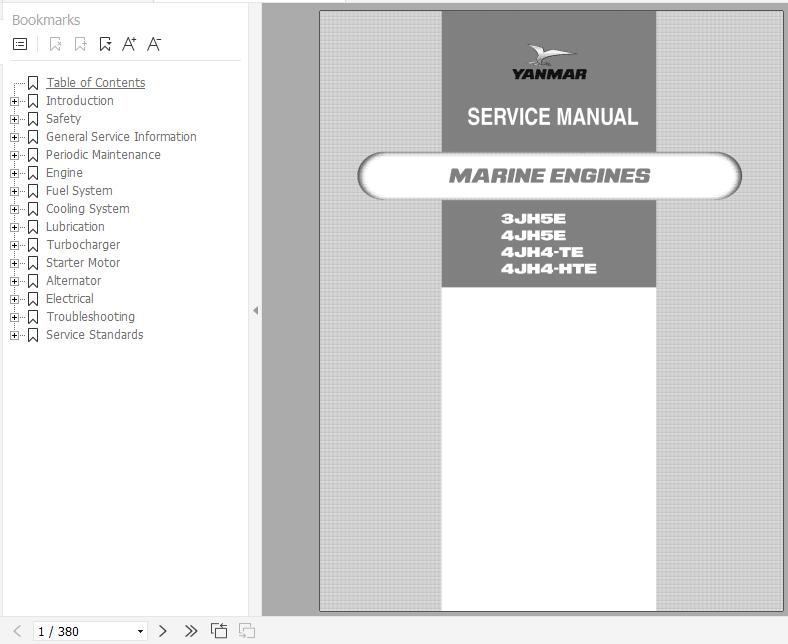Screen dimensions: 788x644
Task: Click the delete bookmark icon
Action: (55, 44)
